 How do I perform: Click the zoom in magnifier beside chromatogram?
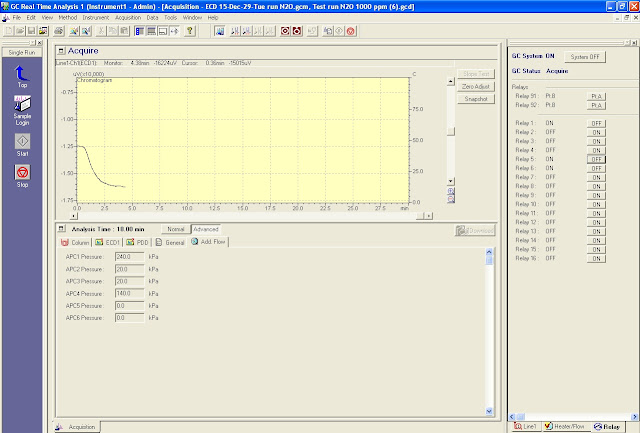pyautogui.click(x=451, y=191)
